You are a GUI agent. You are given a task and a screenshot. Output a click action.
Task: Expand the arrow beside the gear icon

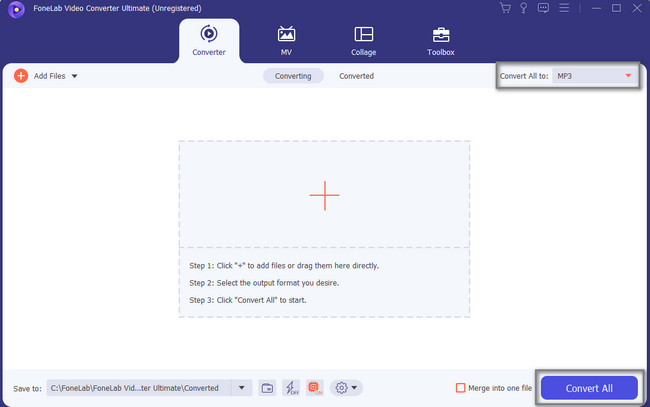354,388
